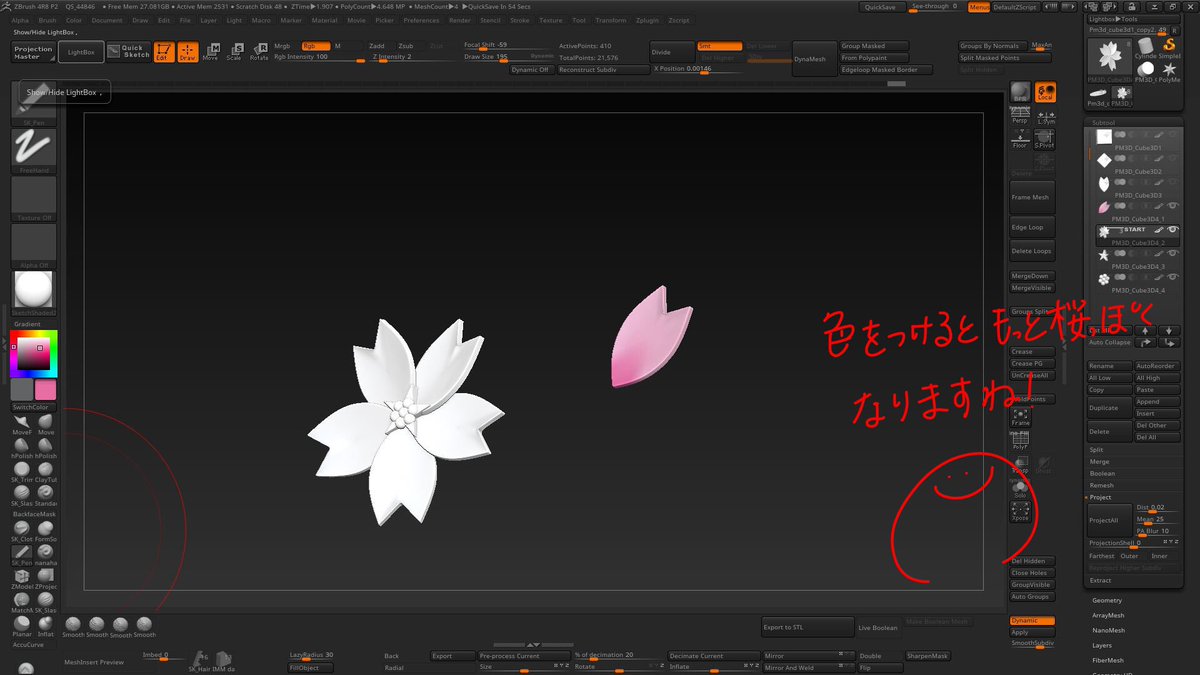This screenshot has height=675, width=1200.
Task: Click the QuickSave button
Action: (880, 7)
